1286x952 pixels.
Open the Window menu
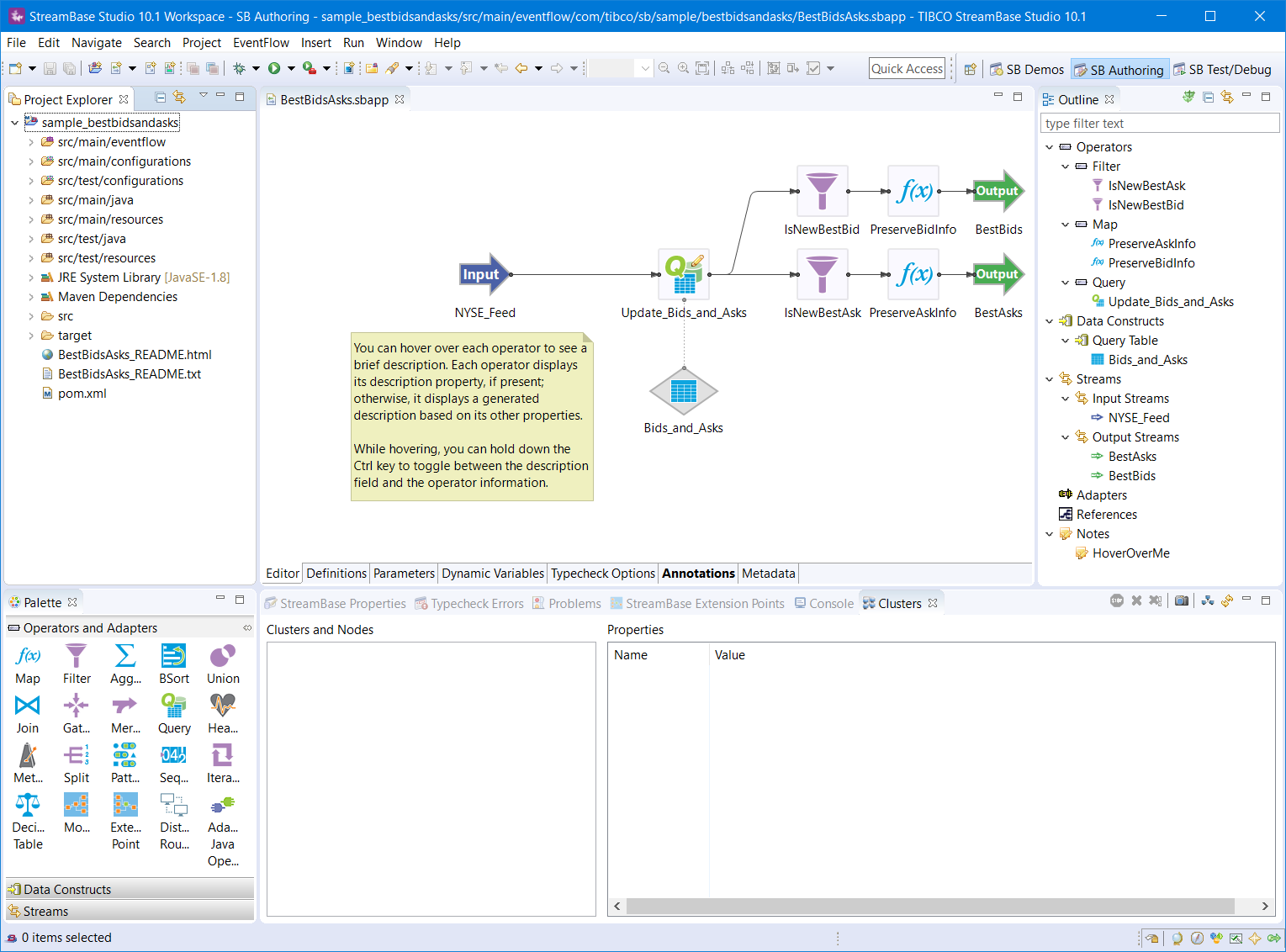tap(399, 43)
